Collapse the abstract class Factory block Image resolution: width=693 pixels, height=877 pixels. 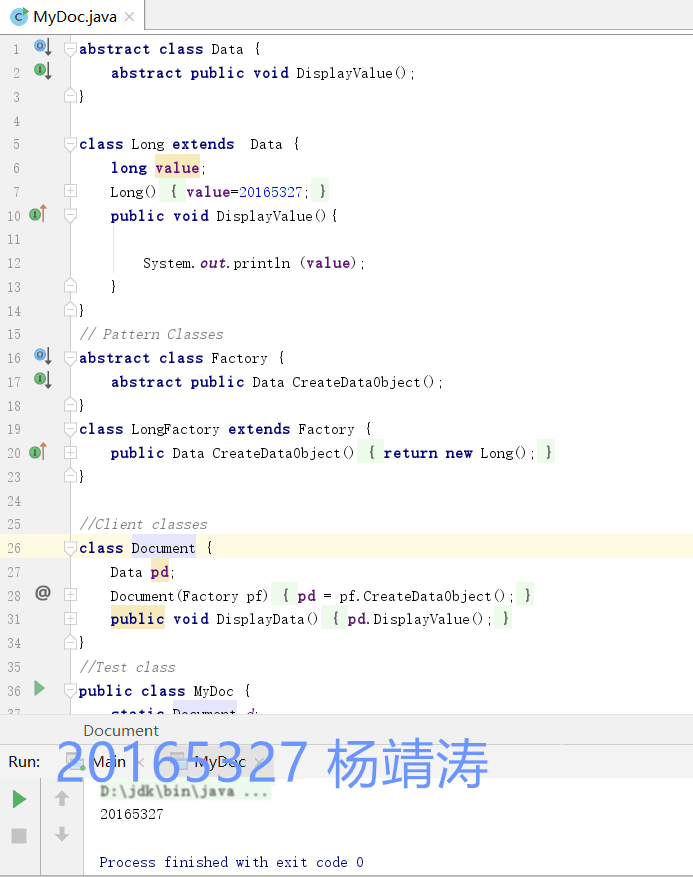pyautogui.click(x=70, y=358)
